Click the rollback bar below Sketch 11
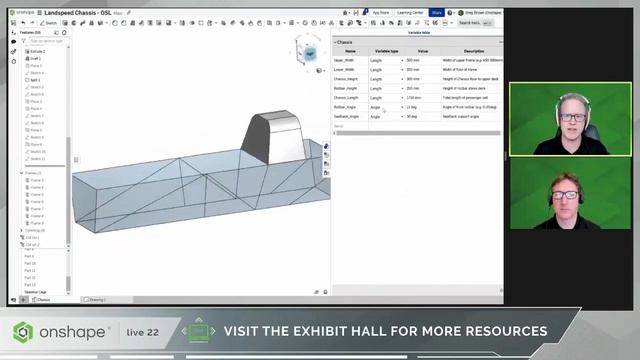This screenshot has width=640, height=360. pyautogui.click(x=45, y=166)
